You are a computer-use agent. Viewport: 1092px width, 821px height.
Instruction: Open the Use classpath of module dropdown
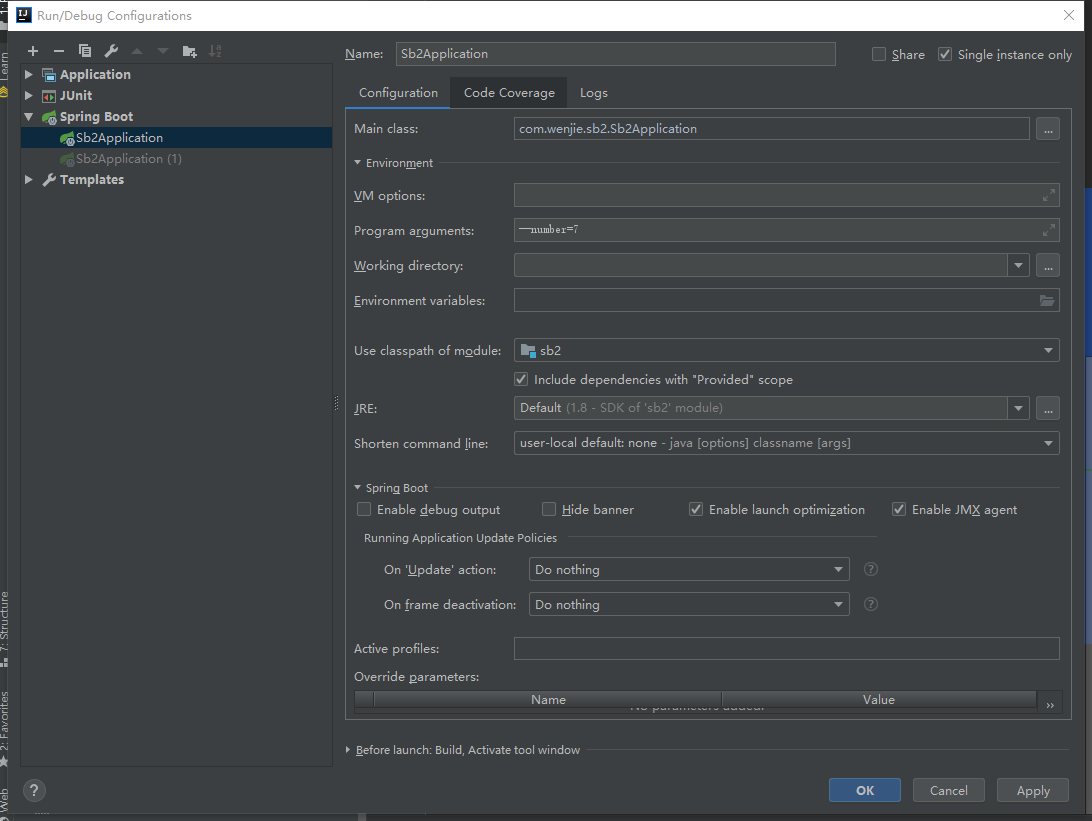[1048, 350]
